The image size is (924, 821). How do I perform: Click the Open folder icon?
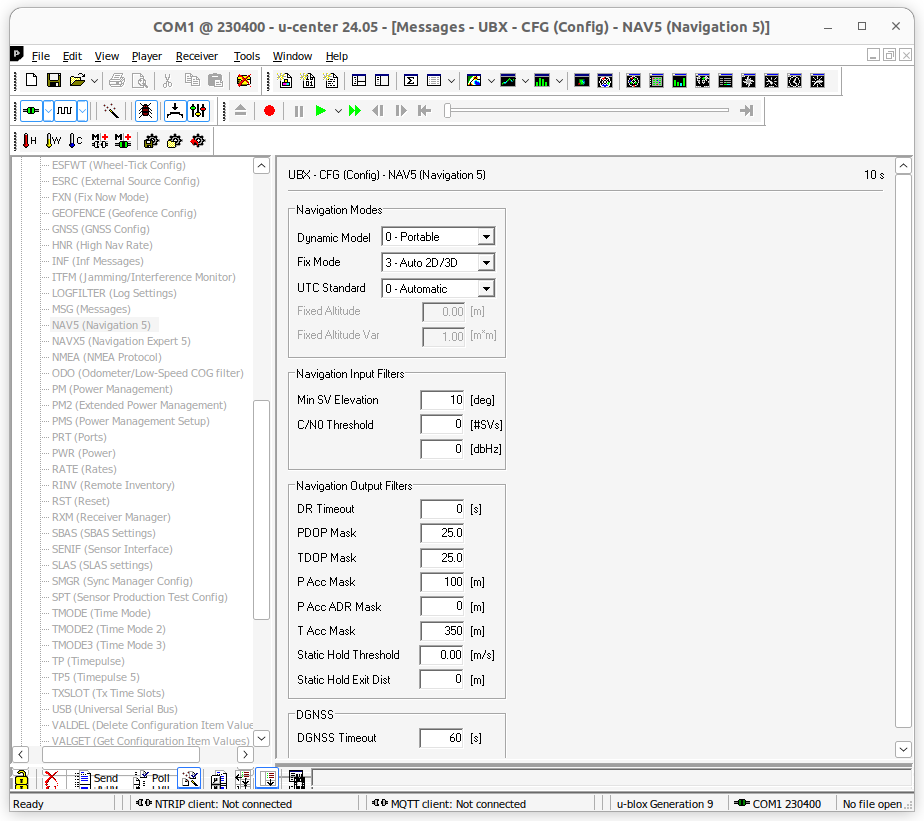tap(77, 81)
